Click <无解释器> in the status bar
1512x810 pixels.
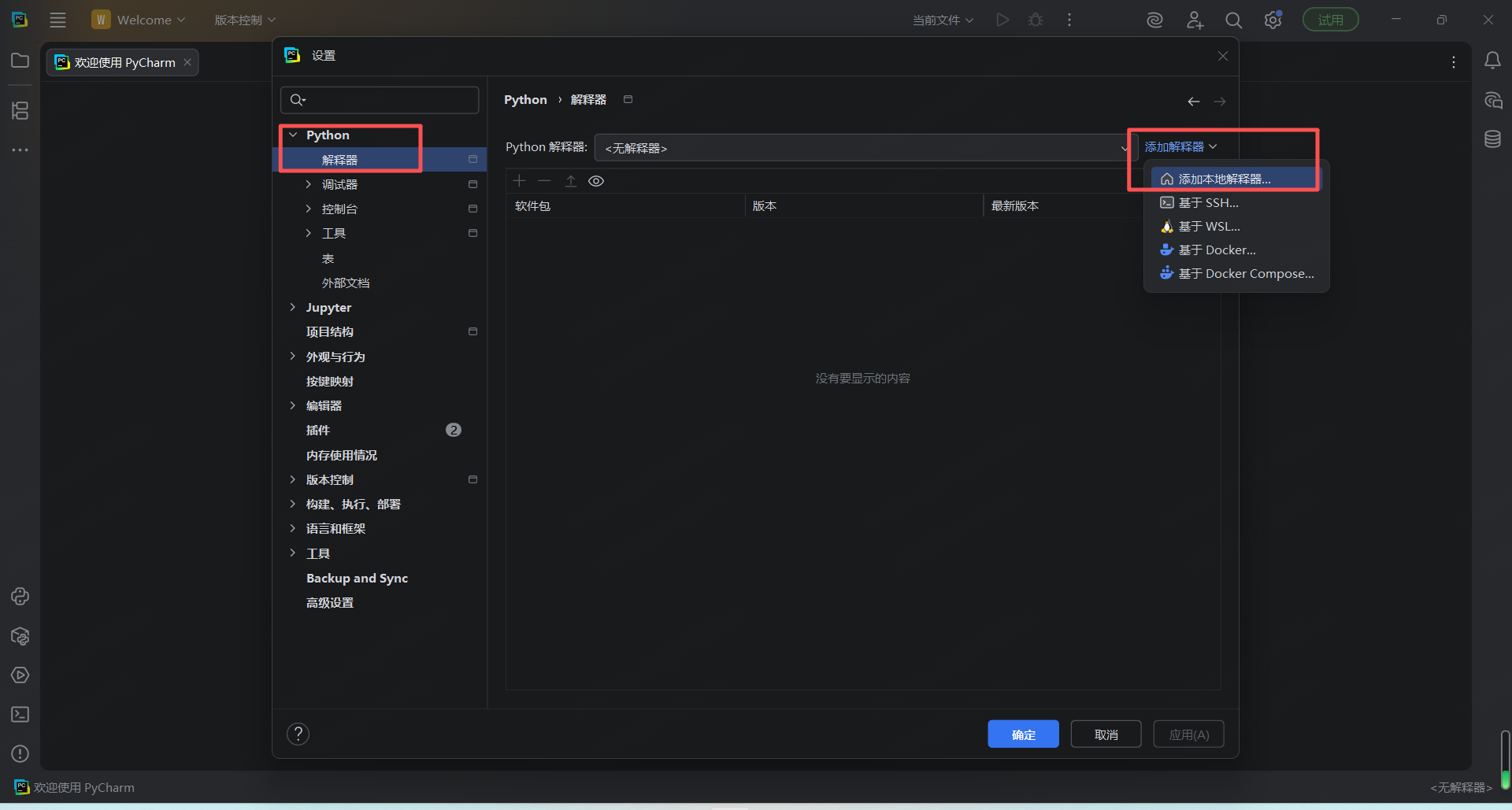pos(1461,787)
